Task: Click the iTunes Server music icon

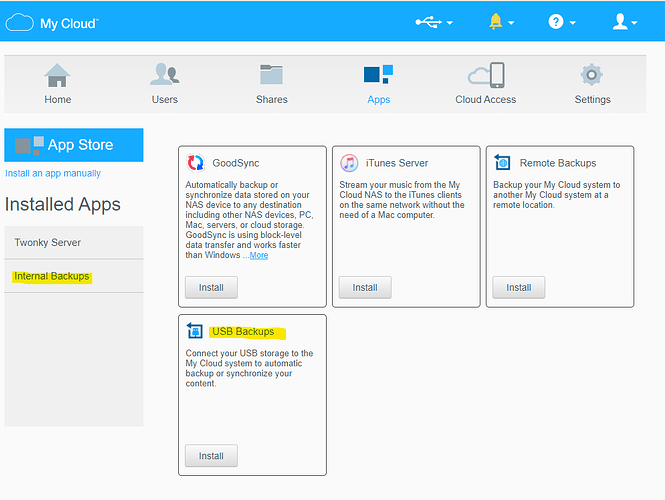Action: click(349, 163)
